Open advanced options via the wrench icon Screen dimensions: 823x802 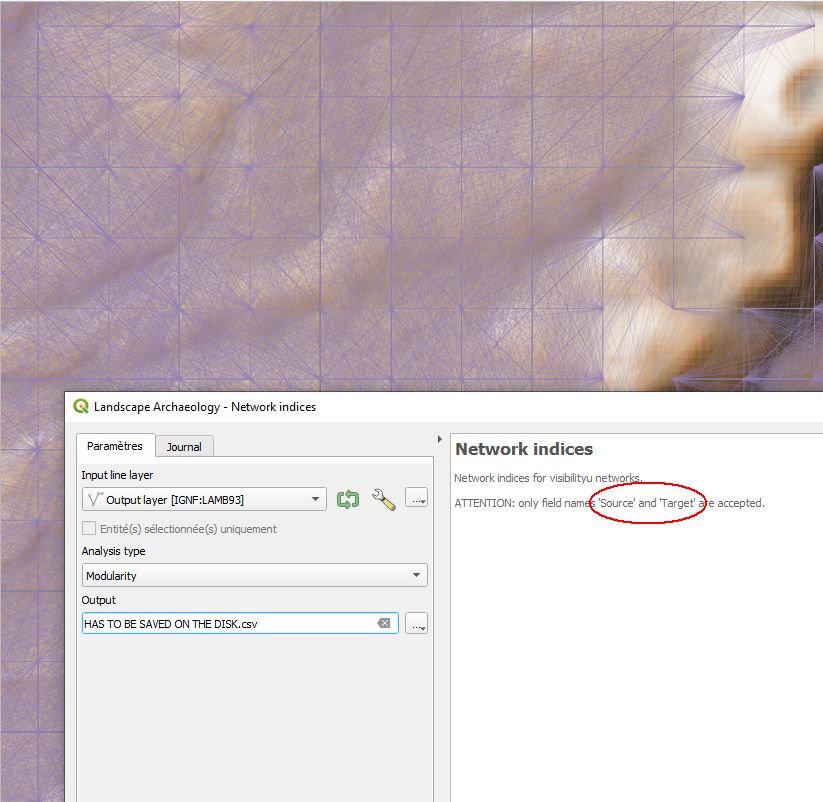[x=384, y=499]
